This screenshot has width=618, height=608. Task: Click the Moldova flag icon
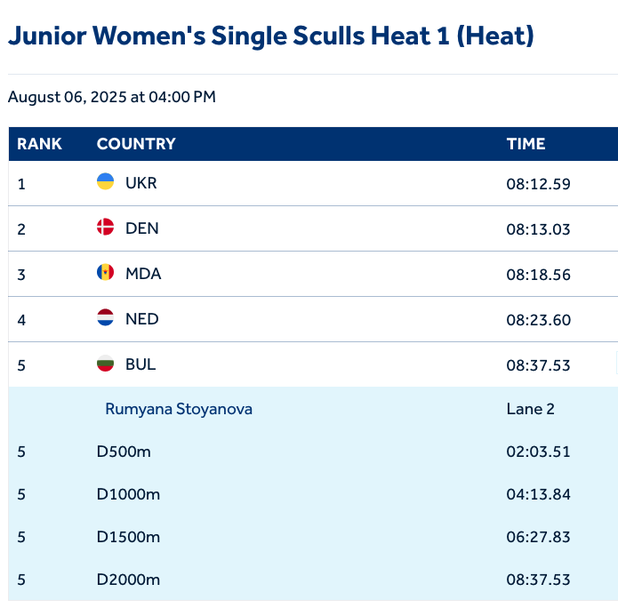click(105, 273)
